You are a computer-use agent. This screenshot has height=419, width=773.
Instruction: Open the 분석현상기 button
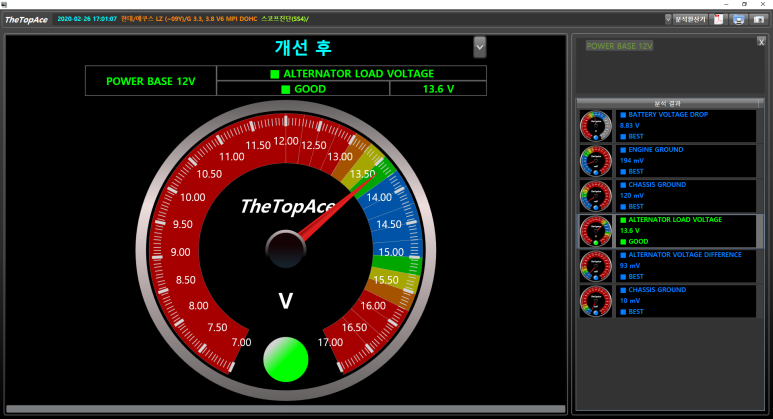tap(690, 19)
